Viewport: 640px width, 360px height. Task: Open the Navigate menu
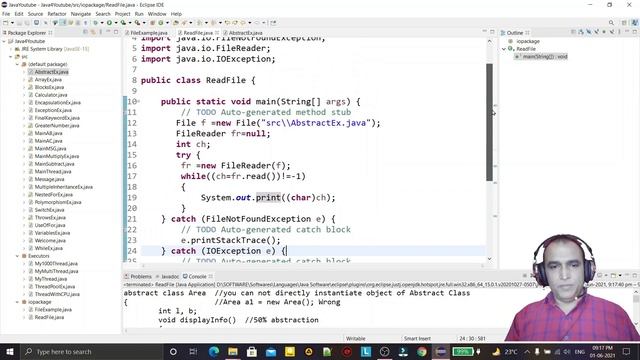pyautogui.click(x=81, y=14)
